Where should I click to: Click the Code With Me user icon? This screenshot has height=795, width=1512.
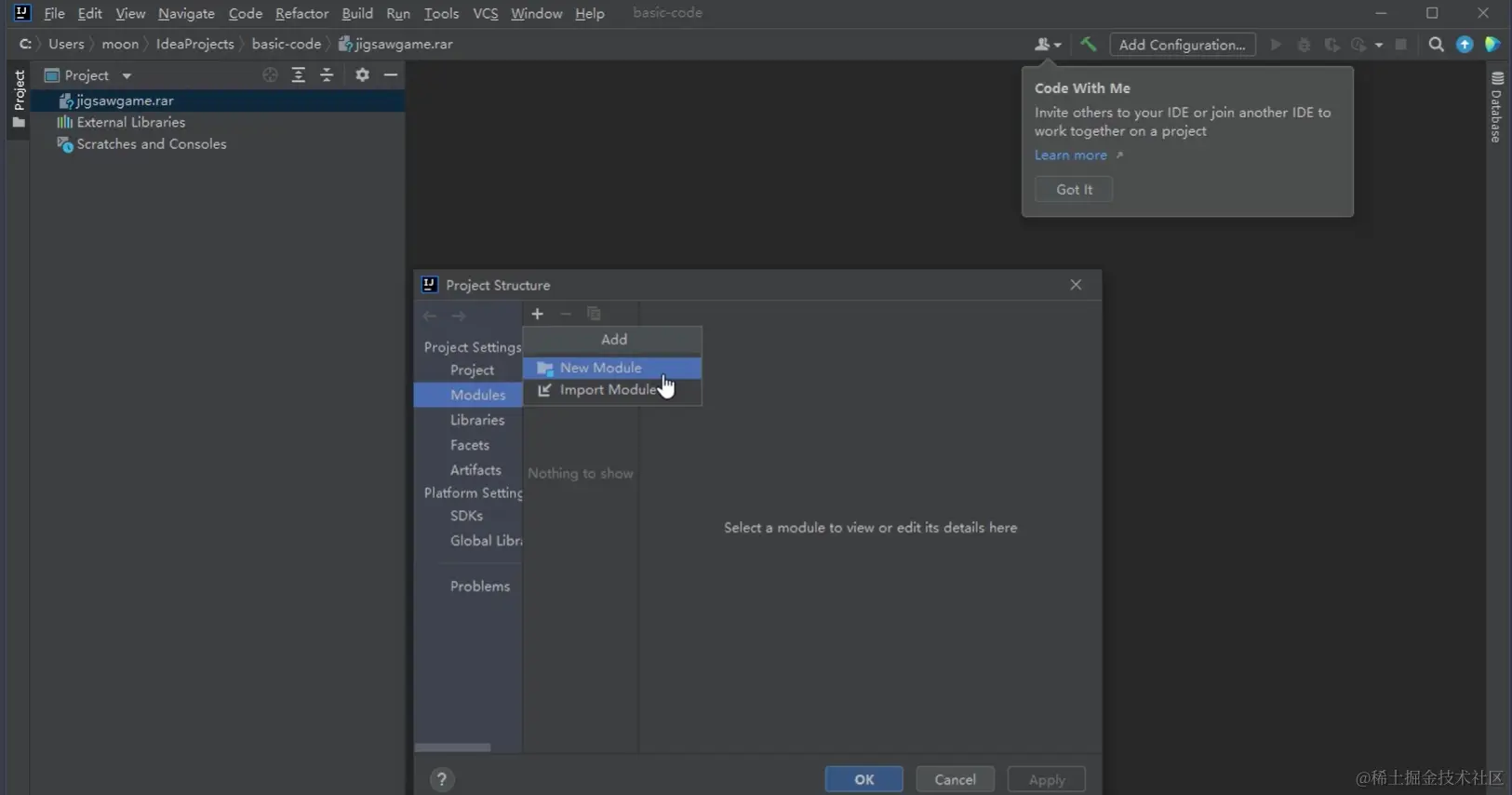point(1042,45)
